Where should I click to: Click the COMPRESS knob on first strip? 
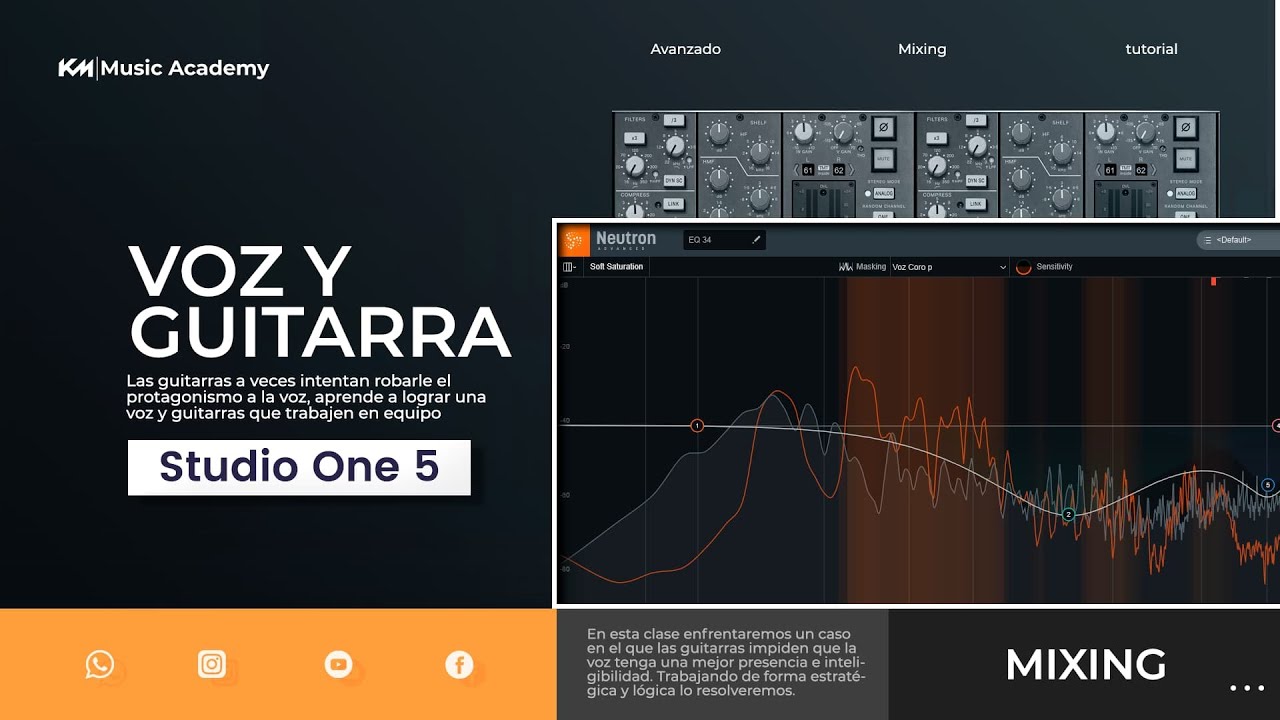point(635,209)
